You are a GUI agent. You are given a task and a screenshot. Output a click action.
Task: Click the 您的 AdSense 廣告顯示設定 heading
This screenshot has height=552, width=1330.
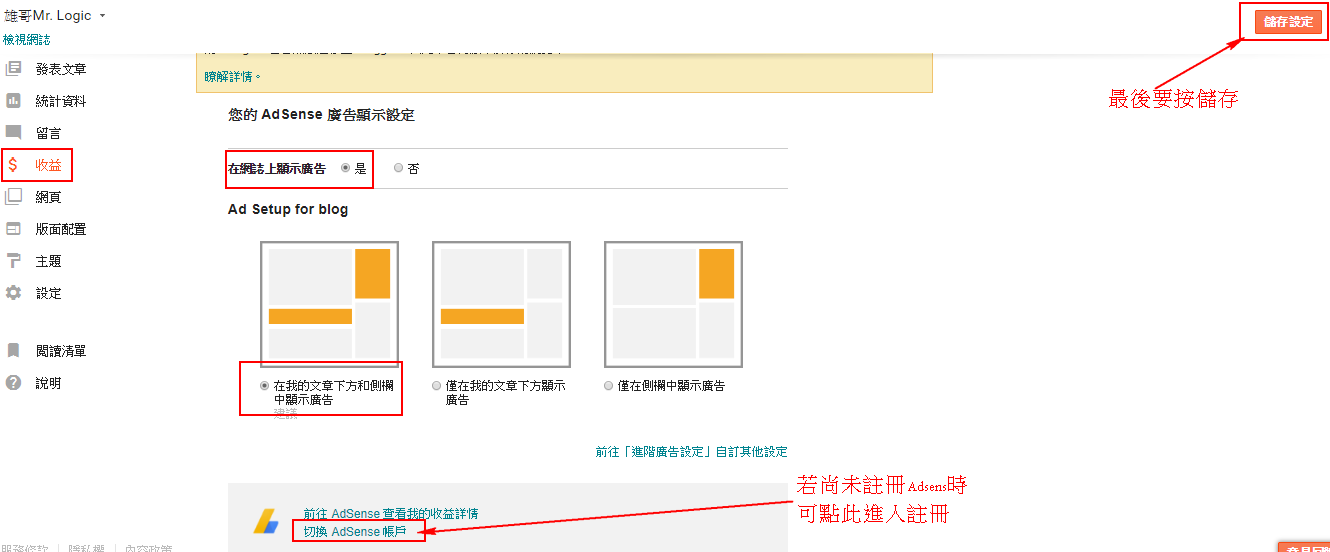tap(321, 115)
